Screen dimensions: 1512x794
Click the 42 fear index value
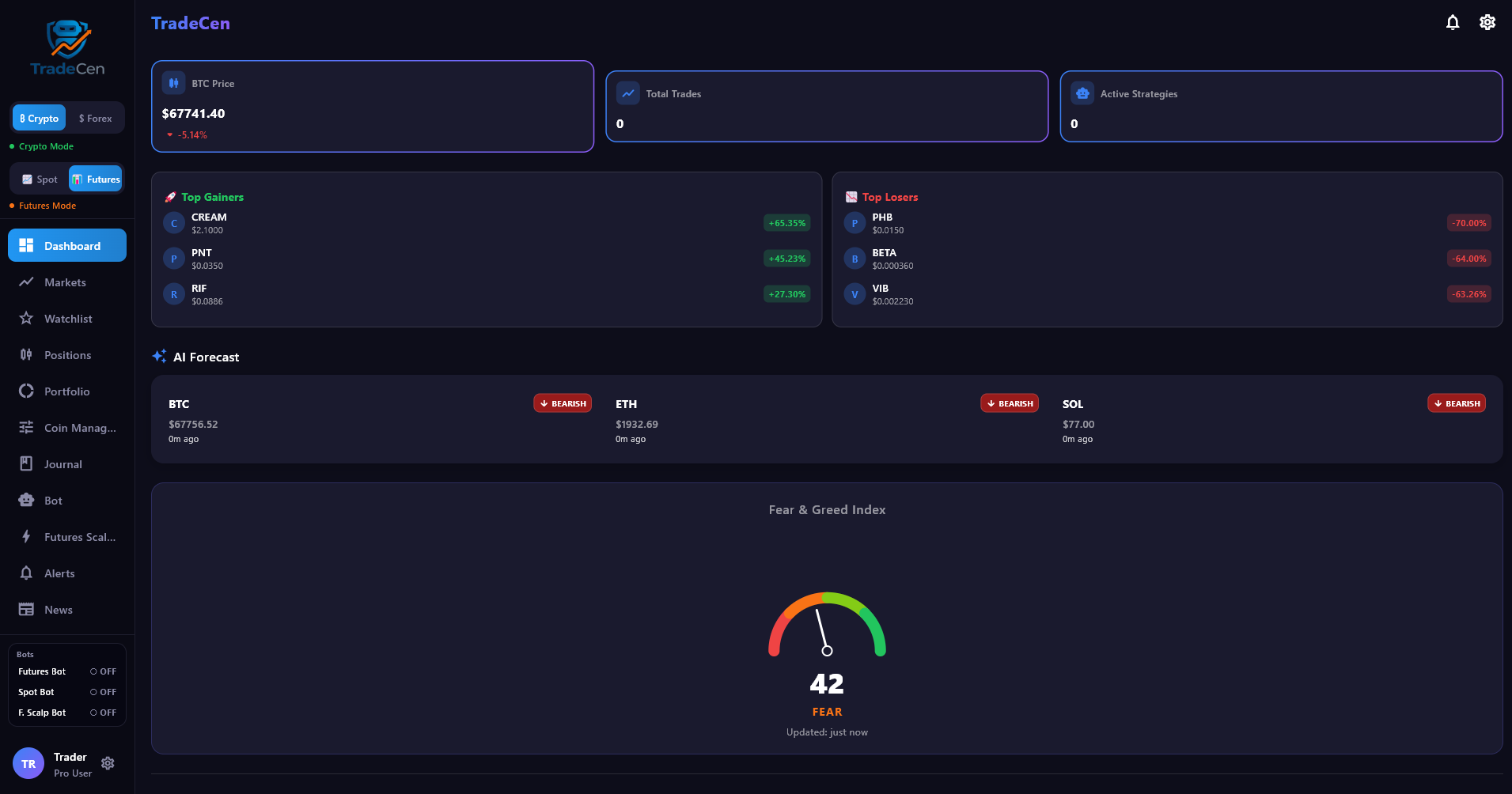point(827,683)
